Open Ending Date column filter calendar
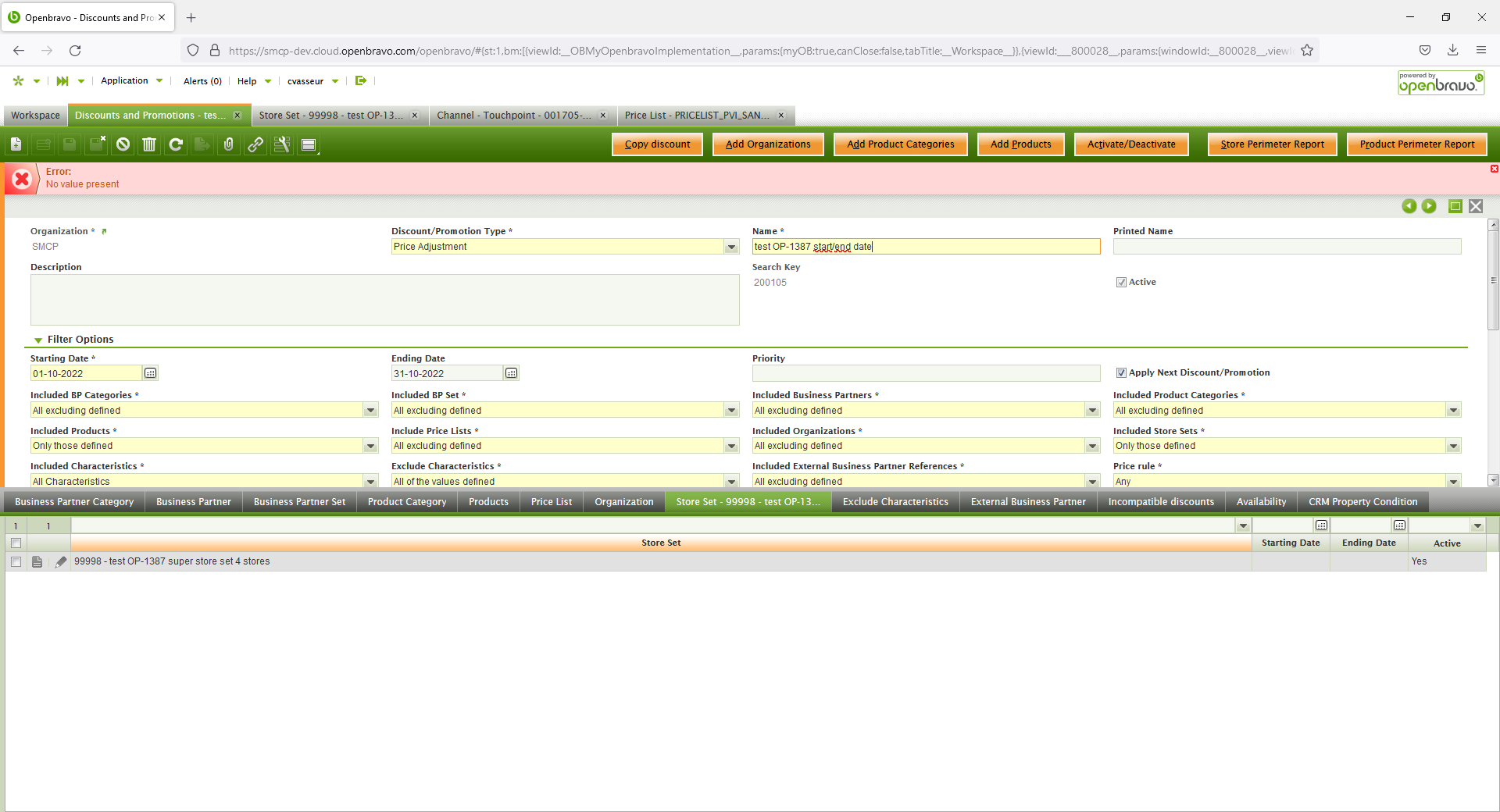 point(1399,525)
